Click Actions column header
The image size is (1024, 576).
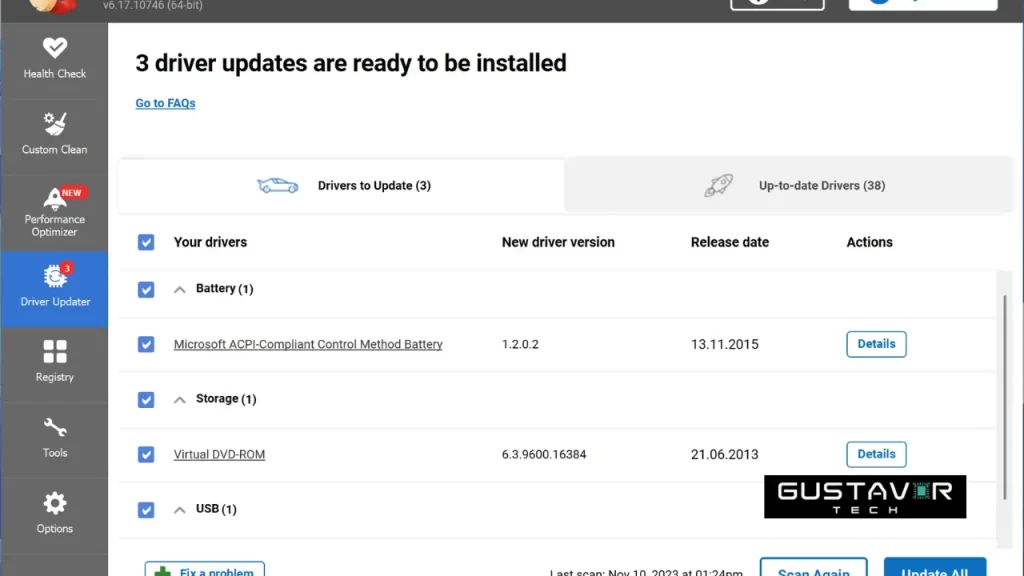[x=869, y=242]
